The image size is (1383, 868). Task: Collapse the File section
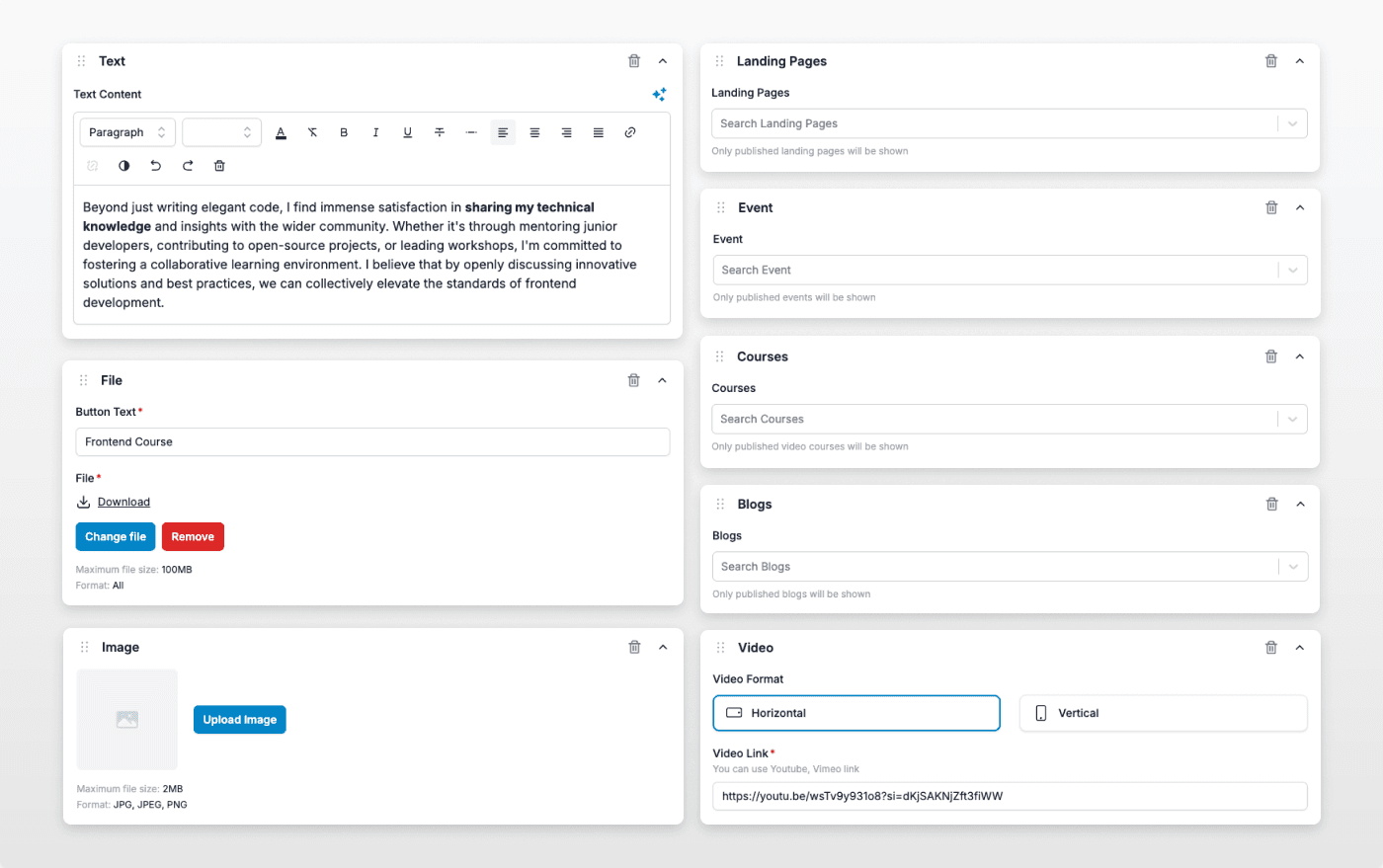click(663, 380)
